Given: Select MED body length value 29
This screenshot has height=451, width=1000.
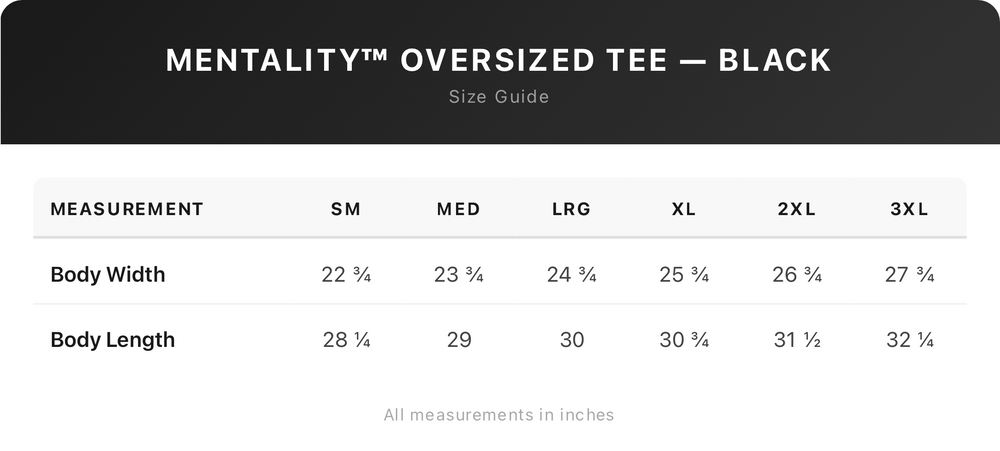Looking at the screenshot, I should click(x=459, y=340).
